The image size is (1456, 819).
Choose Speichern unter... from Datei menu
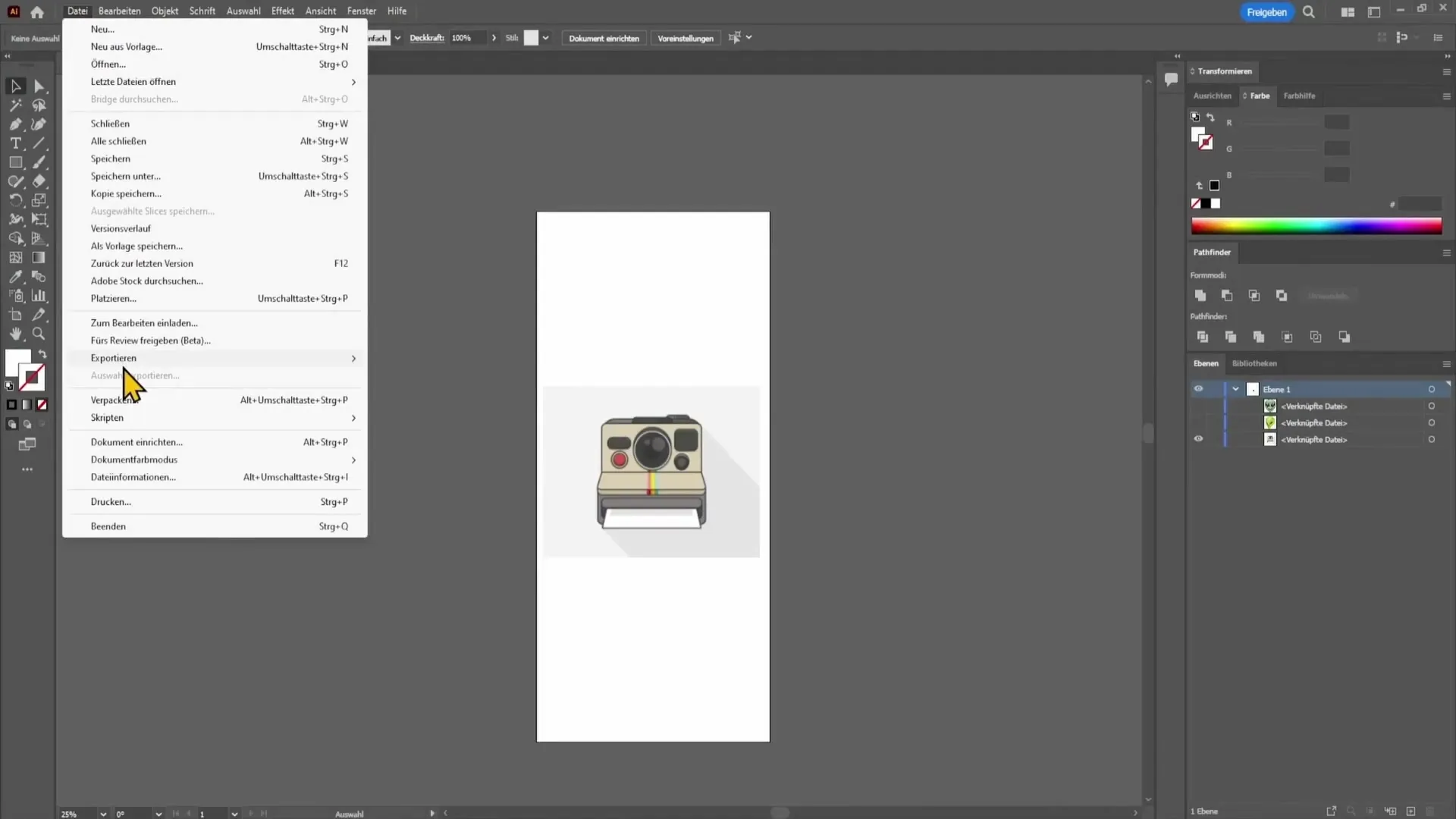click(x=215, y=176)
